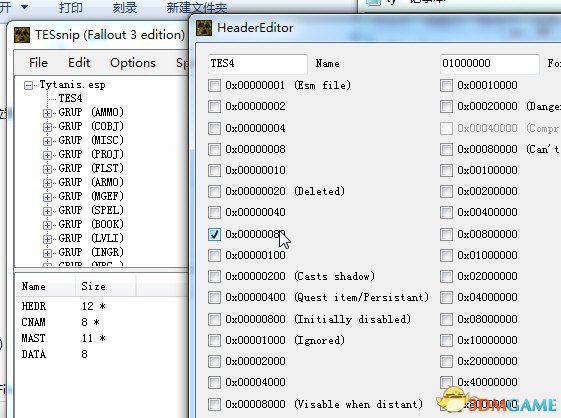Tick the 0x00000004 flag checkbox
Screen dimensions: 561x418
(214, 128)
